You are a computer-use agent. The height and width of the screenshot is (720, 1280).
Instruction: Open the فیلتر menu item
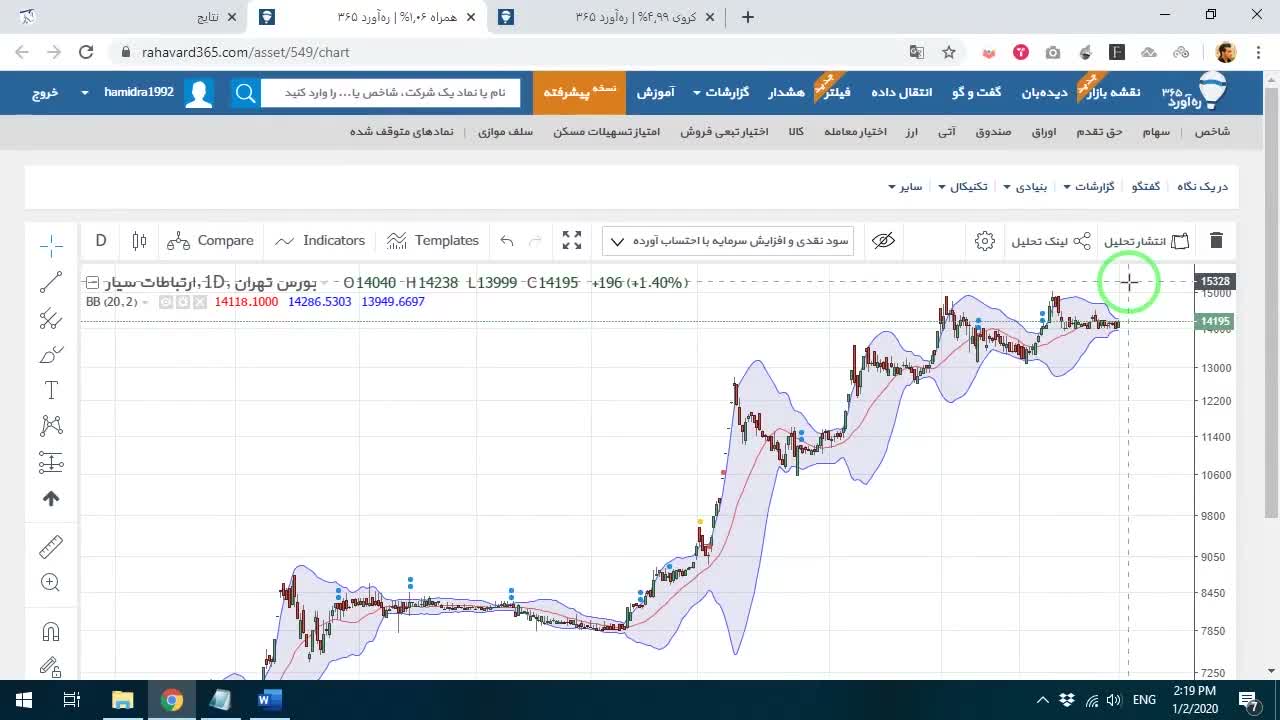pos(835,92)
